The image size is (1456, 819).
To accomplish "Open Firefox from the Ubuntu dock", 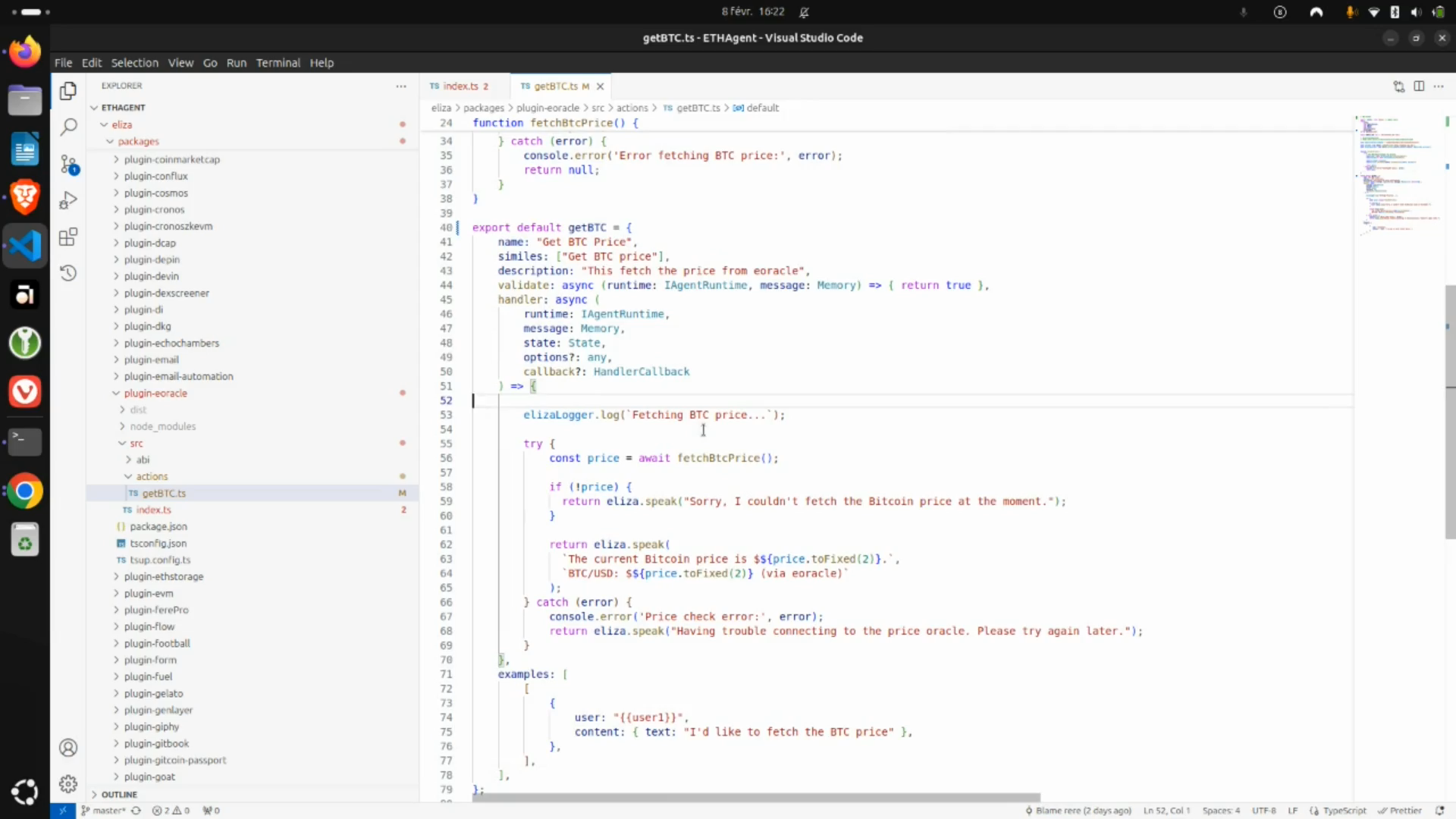I will [24, 52].
